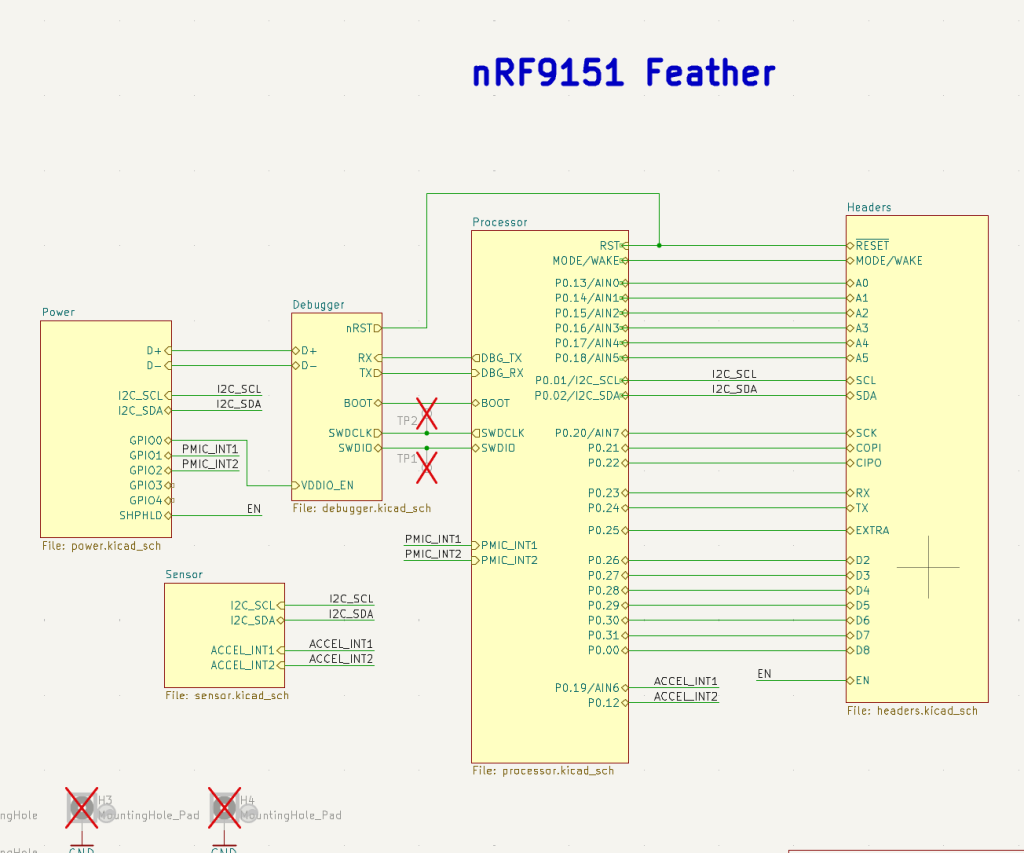Image resolution: width=1024 pixels, height=853 pixels.
Task: Select the CIPO pin on Headers sheet
Action: tap(865, 463)
